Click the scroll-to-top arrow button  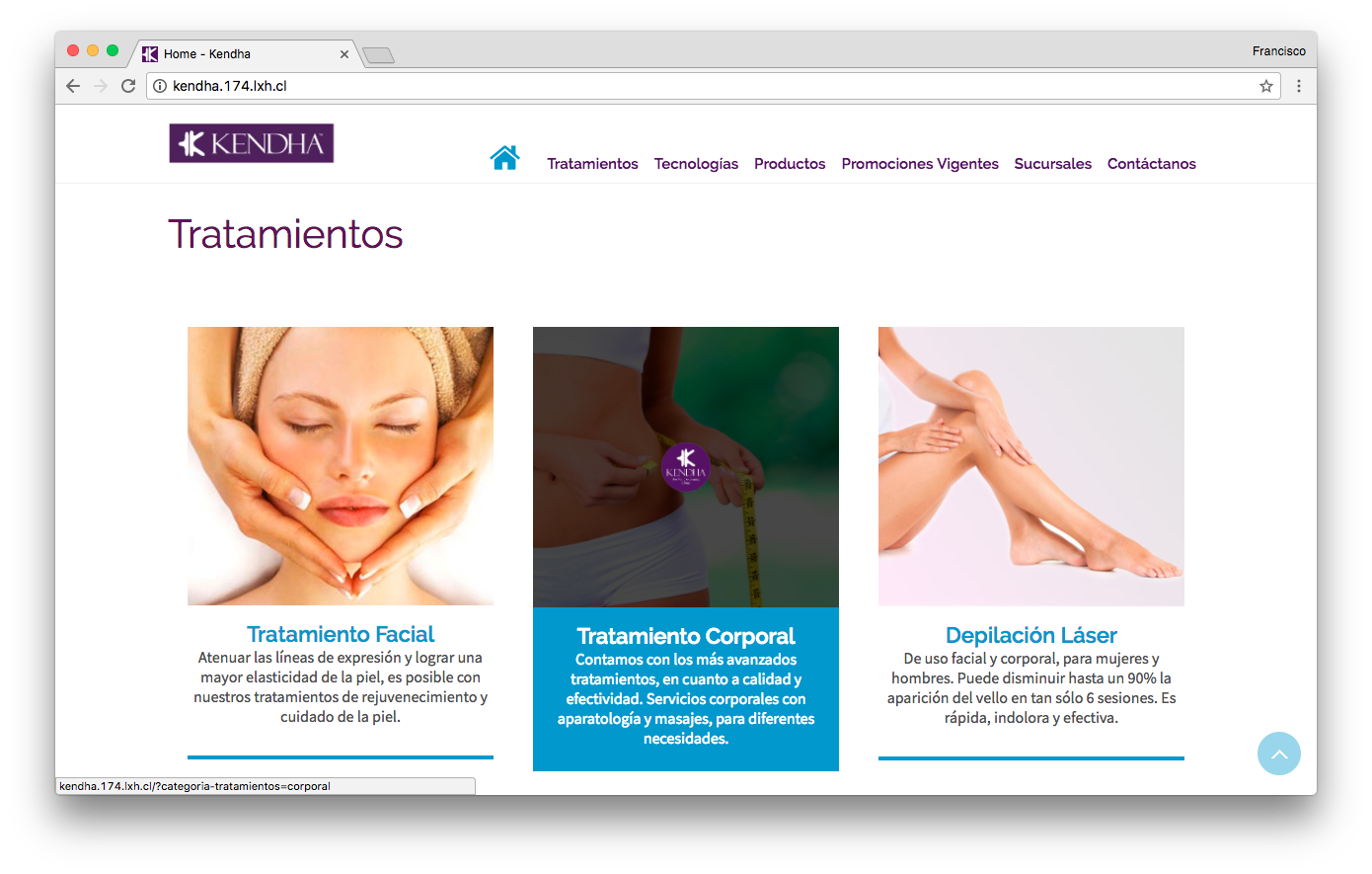click(1279, 754)
